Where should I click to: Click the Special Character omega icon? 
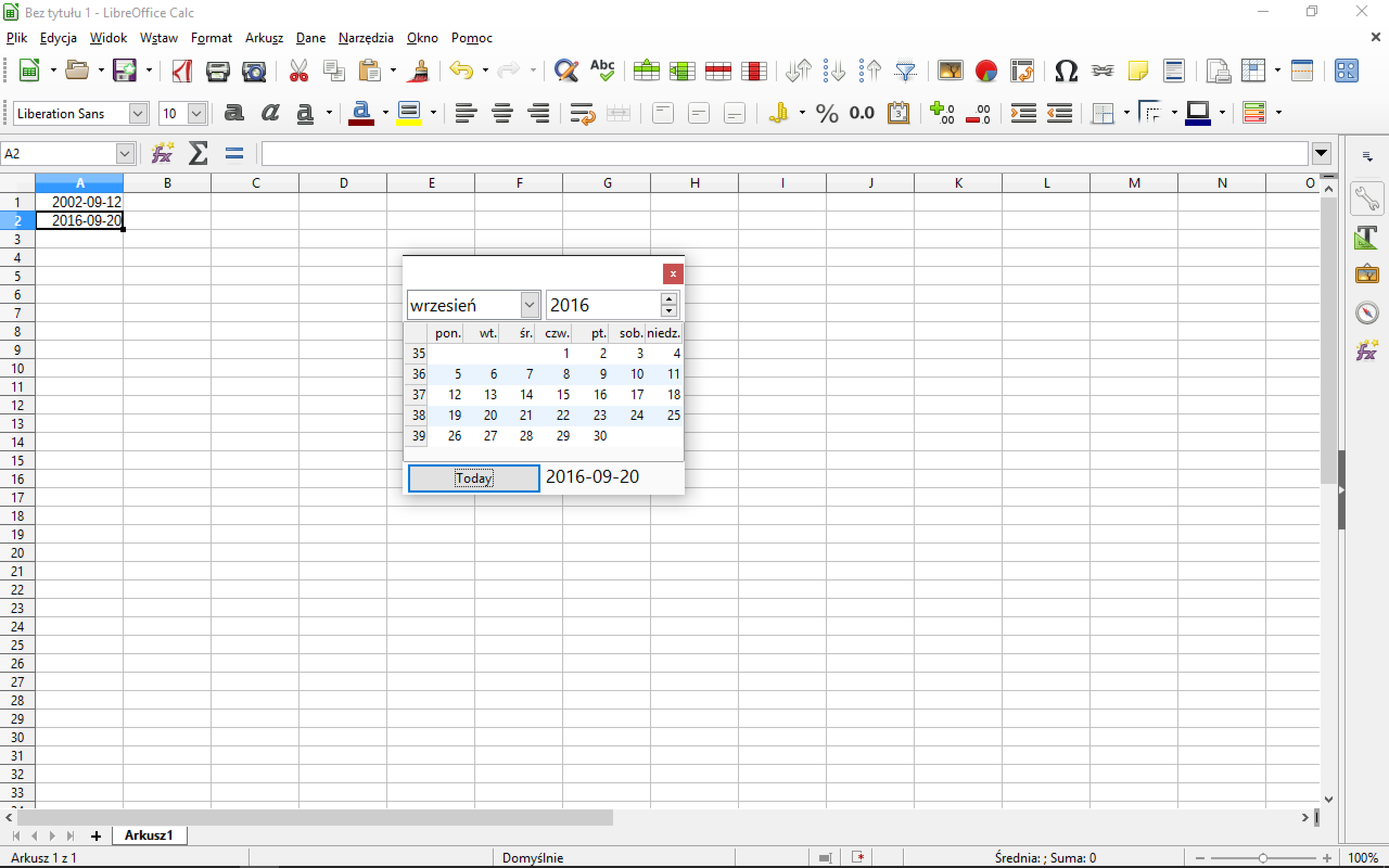(1065, 71)
